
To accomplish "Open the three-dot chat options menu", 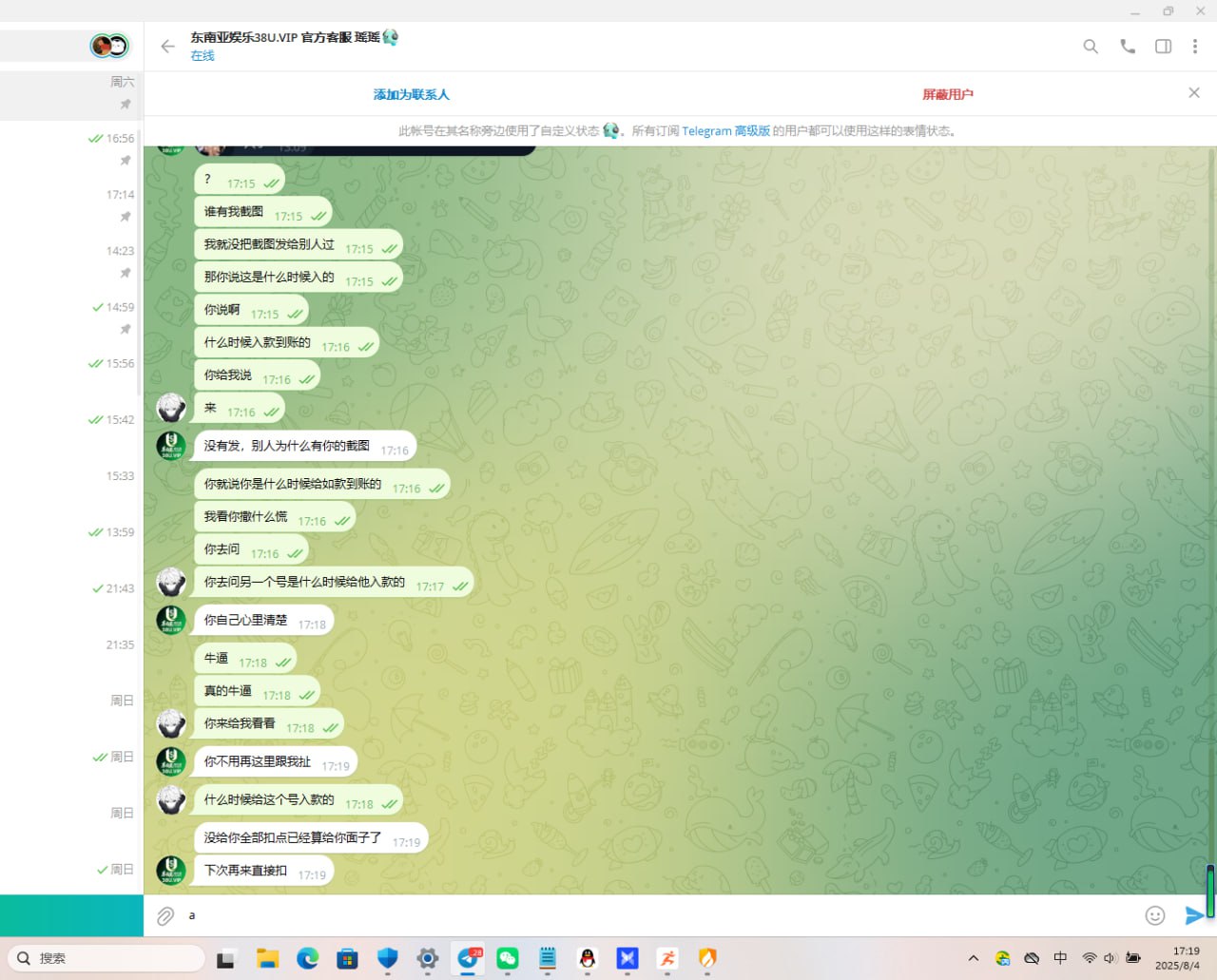I will [x=1195, y=47].
